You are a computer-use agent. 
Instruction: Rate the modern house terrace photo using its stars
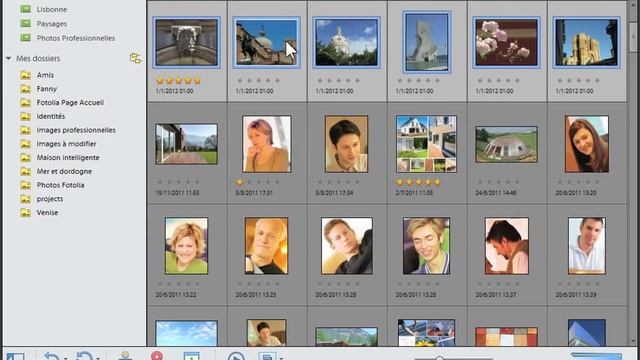pyautogui.click(x=178, y=182)
